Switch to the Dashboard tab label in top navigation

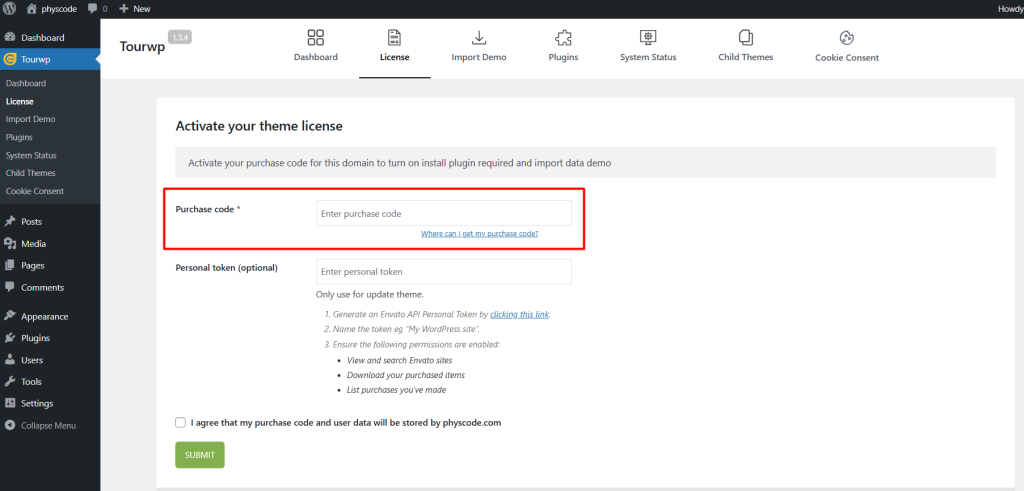coord(315,57)
